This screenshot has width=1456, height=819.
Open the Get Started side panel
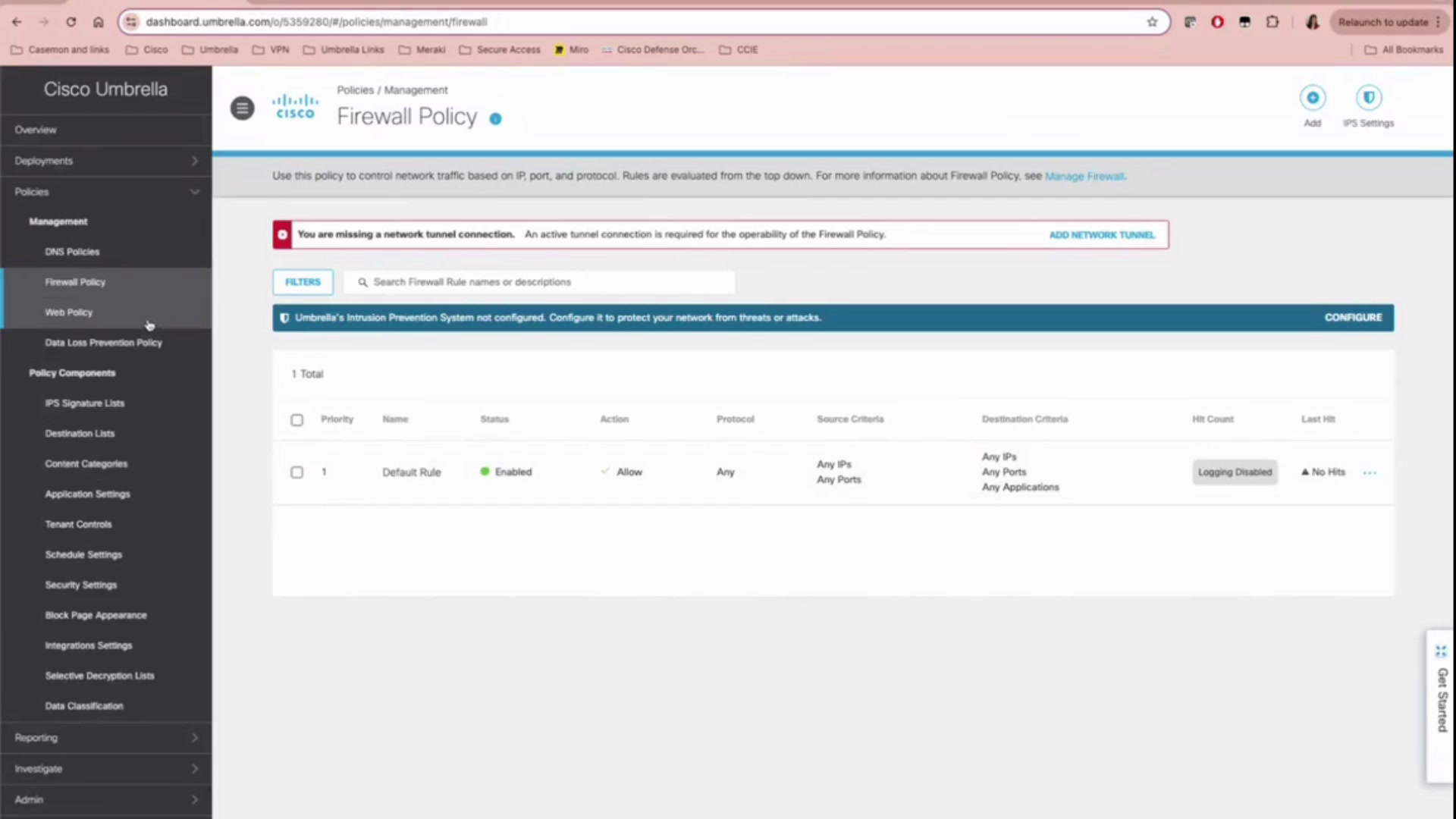point(1441,705)
